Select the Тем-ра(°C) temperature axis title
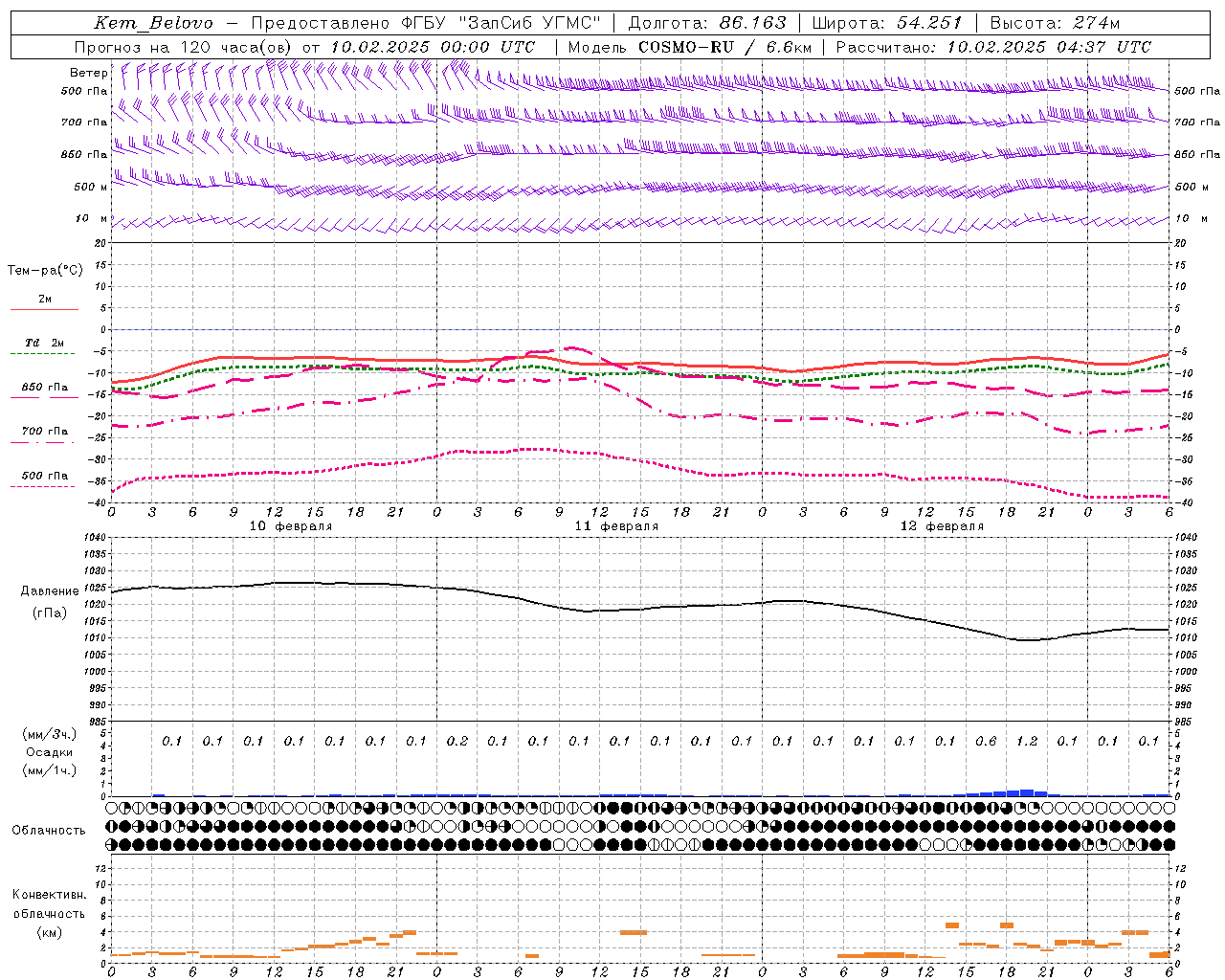The height and width of the screenshot is (980, 1225). [45, 271]
